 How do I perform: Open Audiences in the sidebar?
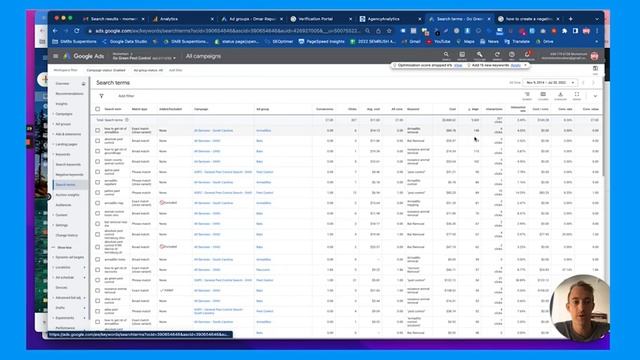click(x=63, y=205)
